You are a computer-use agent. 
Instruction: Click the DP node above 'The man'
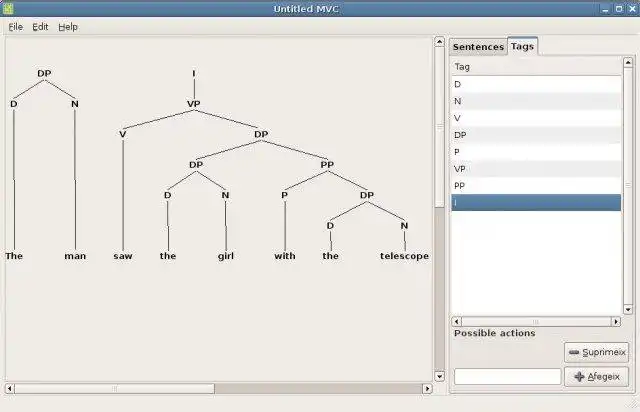(44, 73)
